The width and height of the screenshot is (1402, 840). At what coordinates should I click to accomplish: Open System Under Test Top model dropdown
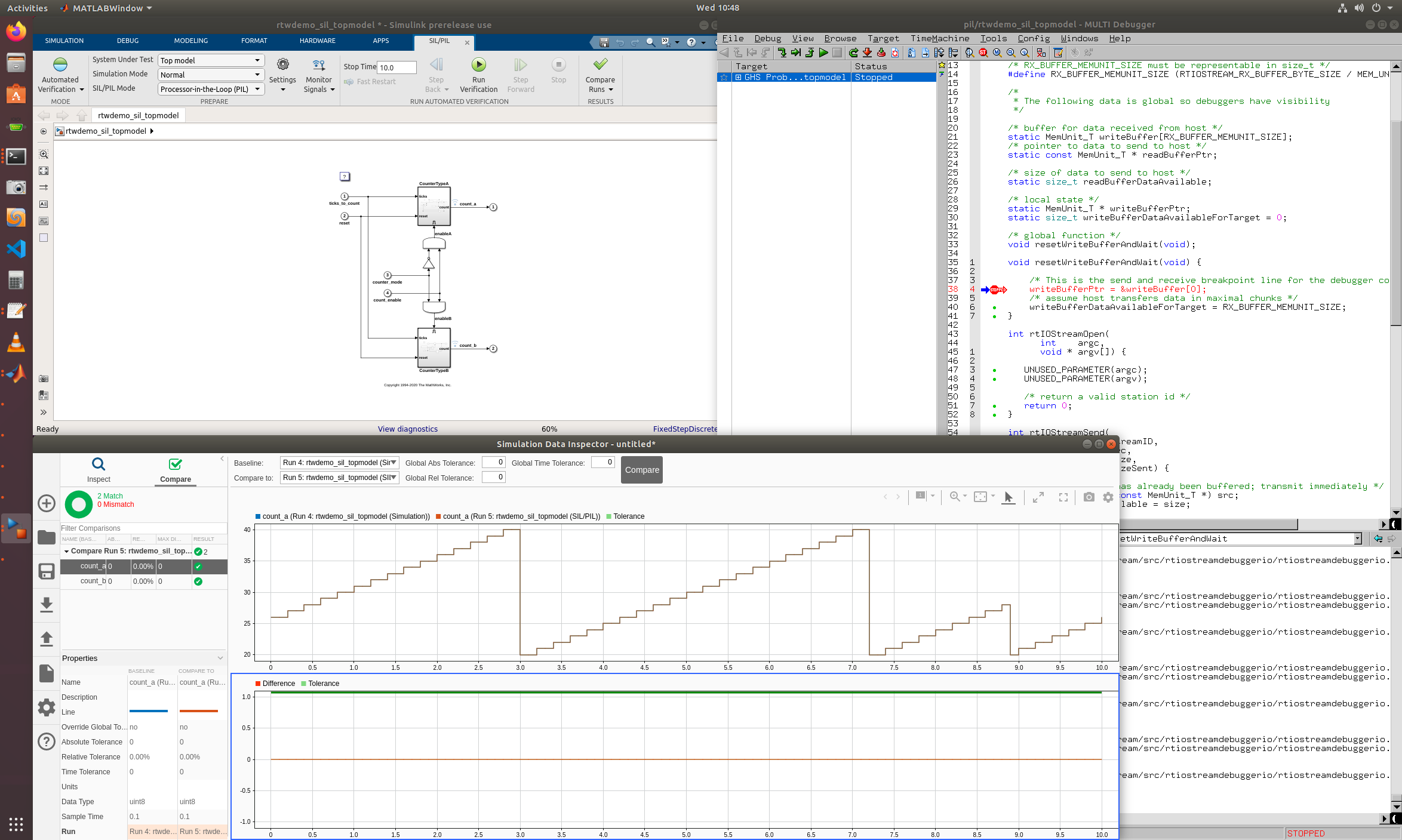(211, 60)
